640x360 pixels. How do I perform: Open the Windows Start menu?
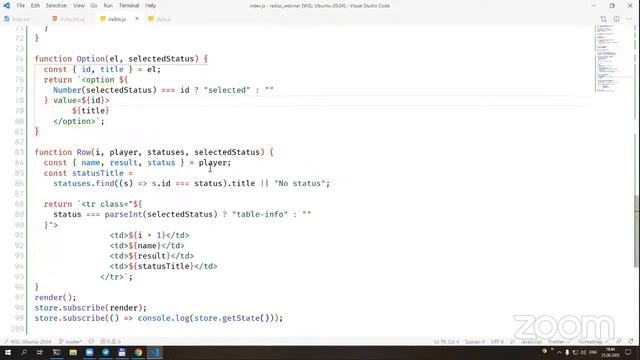click(8, 352)
